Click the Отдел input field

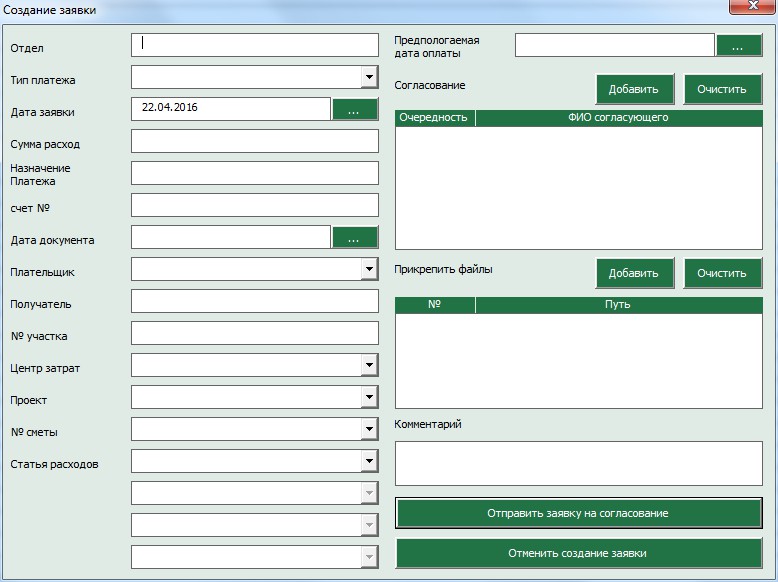255,45
